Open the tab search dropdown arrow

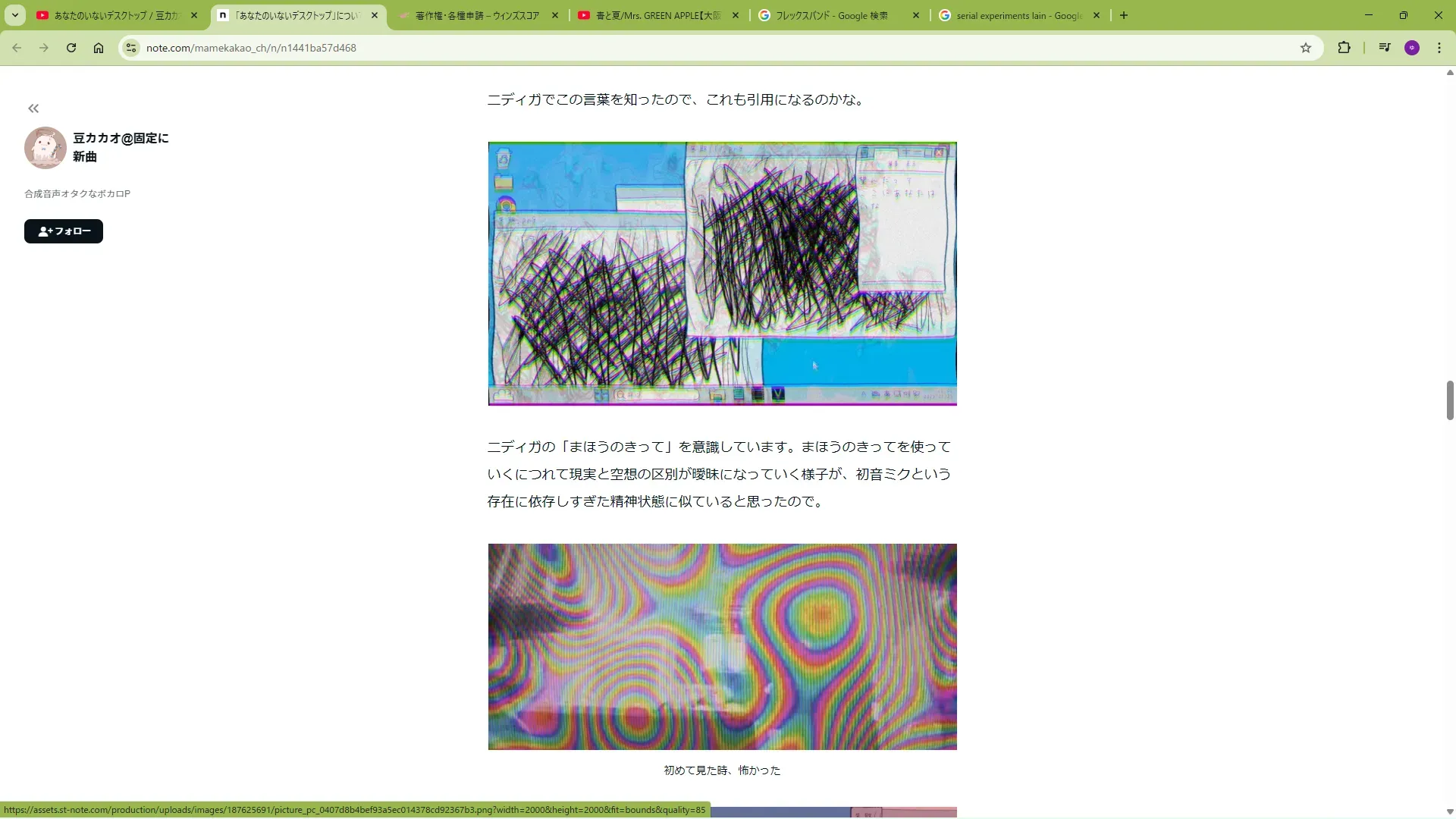(14, 15)
